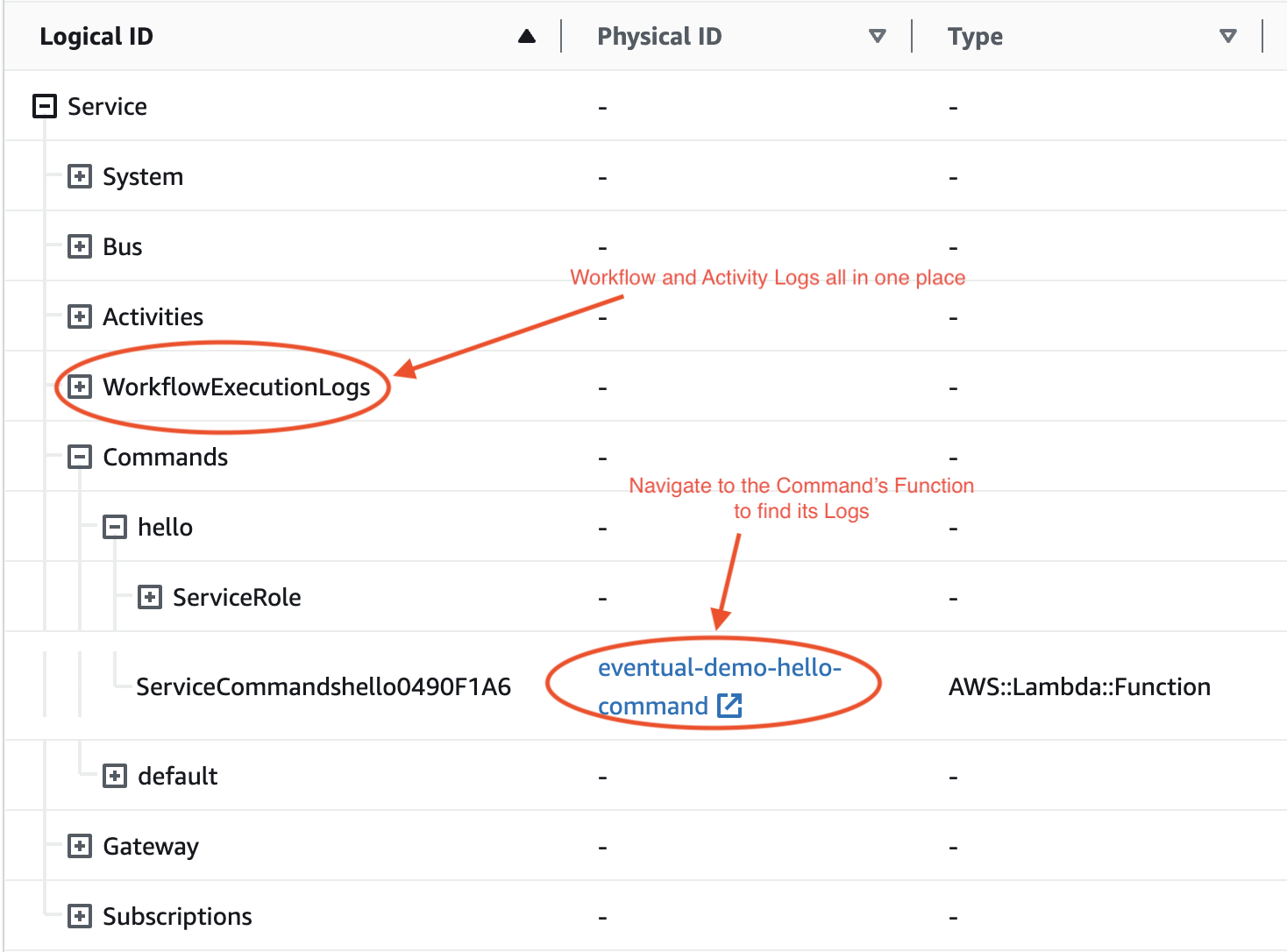Collapse the Commands node
The width and height of the screenshot is (1287, 952).
(x=80, y=457)
